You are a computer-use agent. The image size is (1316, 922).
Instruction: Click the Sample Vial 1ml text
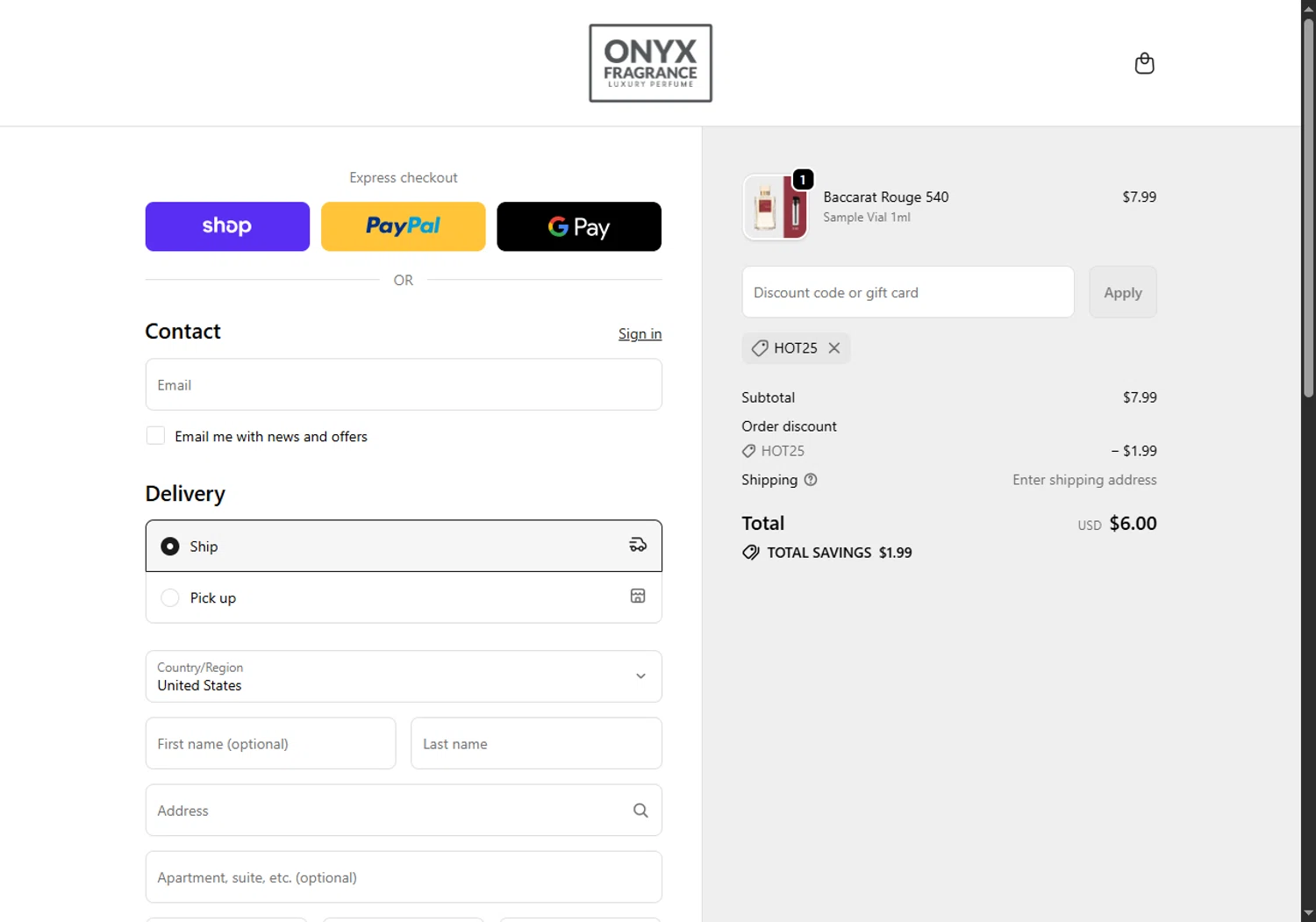click(867, 217)
